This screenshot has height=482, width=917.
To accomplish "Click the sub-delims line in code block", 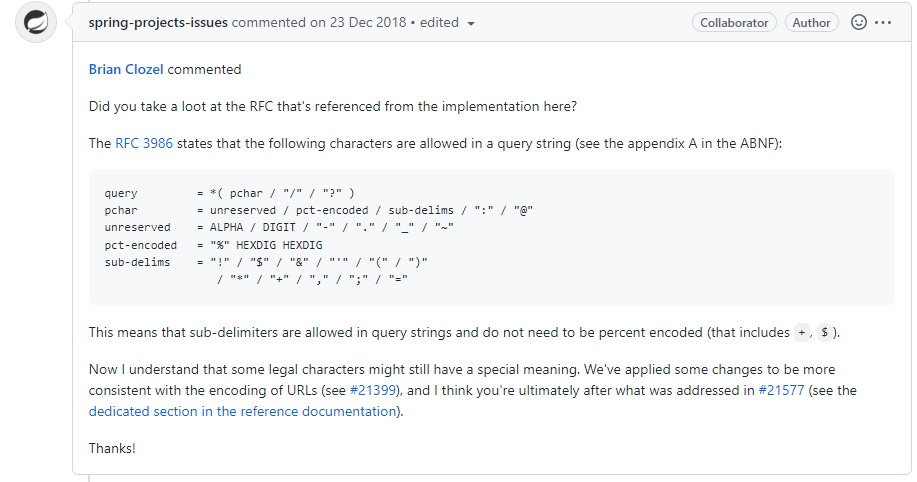I will pyautogui.click(x=265, y=262).
